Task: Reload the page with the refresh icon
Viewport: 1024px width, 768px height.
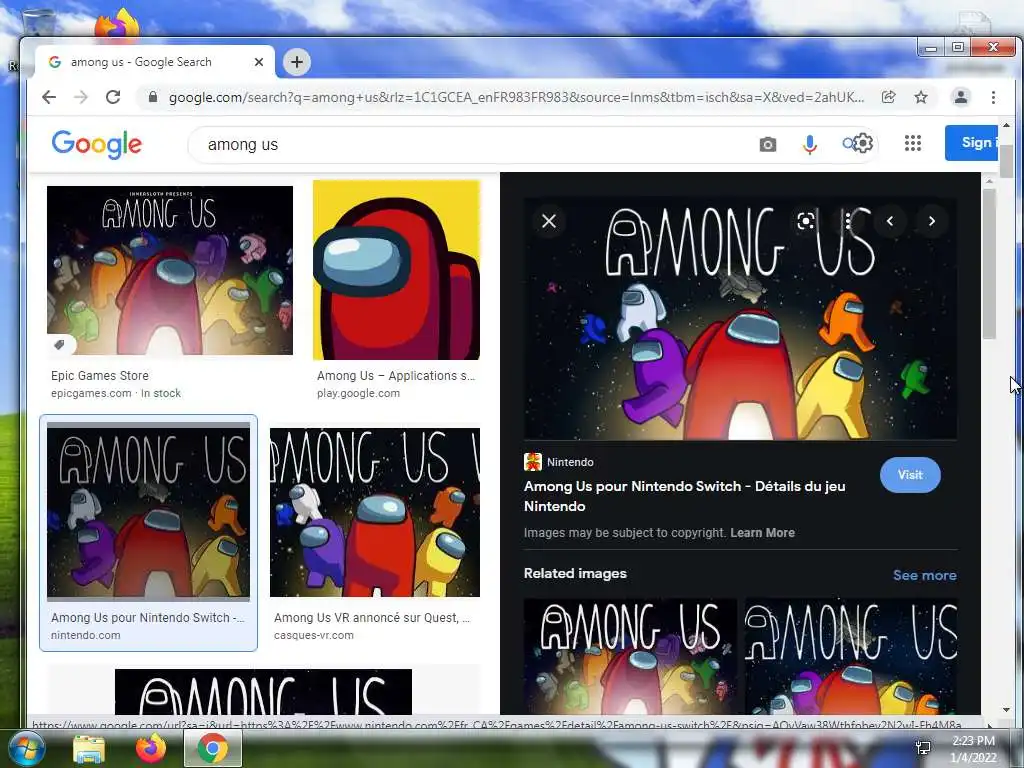Action: click(x=113, y=97)
